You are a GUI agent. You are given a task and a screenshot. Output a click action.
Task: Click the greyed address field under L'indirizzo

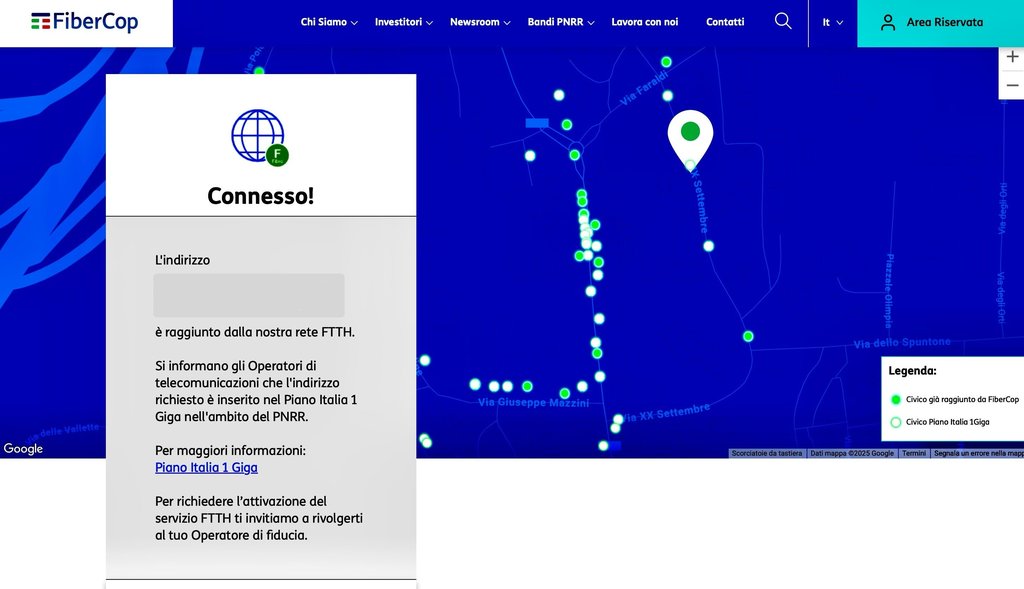point(249,295)
